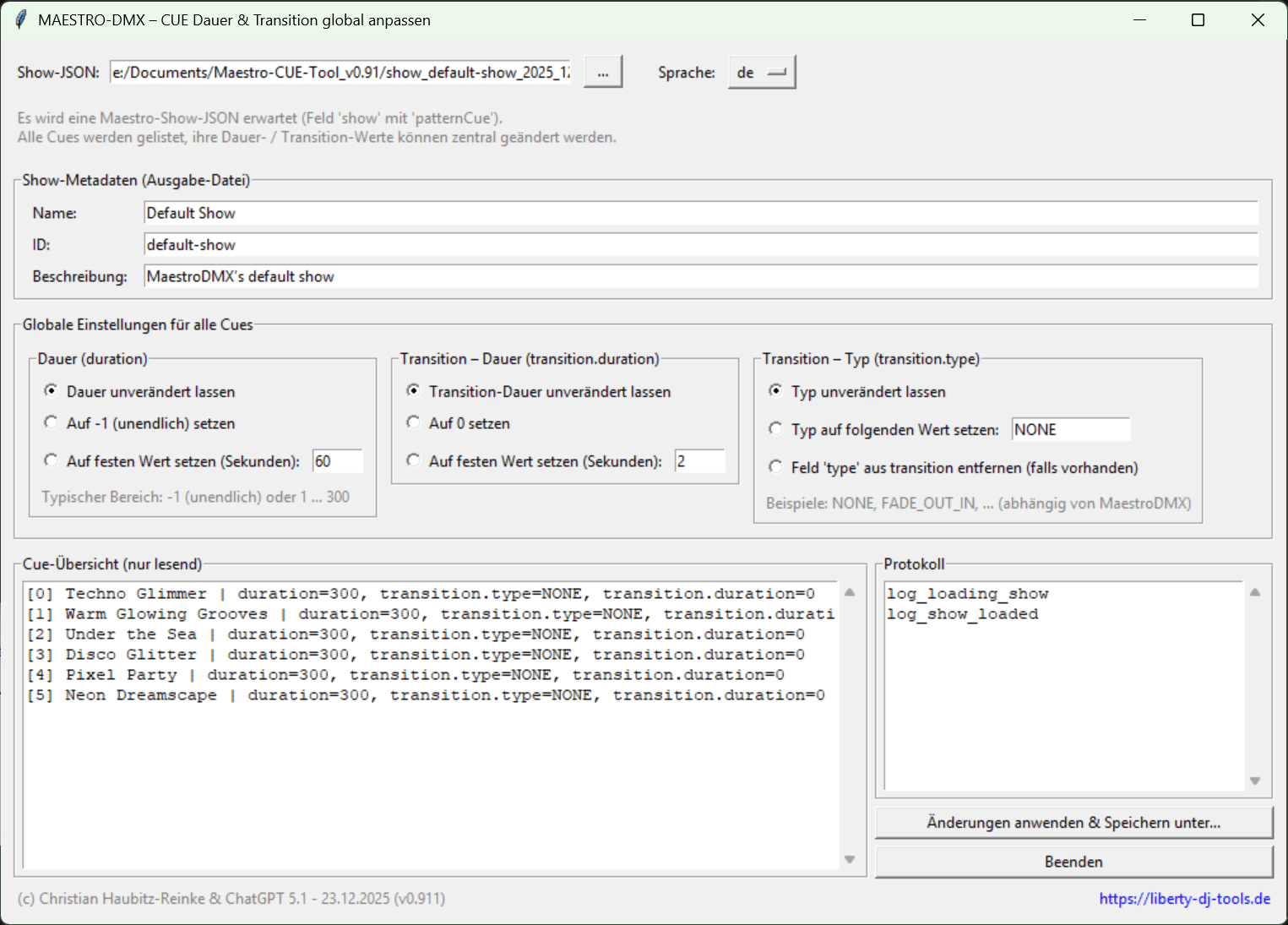Select duration 'Auf festen Wert setzen' radio
This screenshot has width=1288, height=925.
(x=52, y=460)
